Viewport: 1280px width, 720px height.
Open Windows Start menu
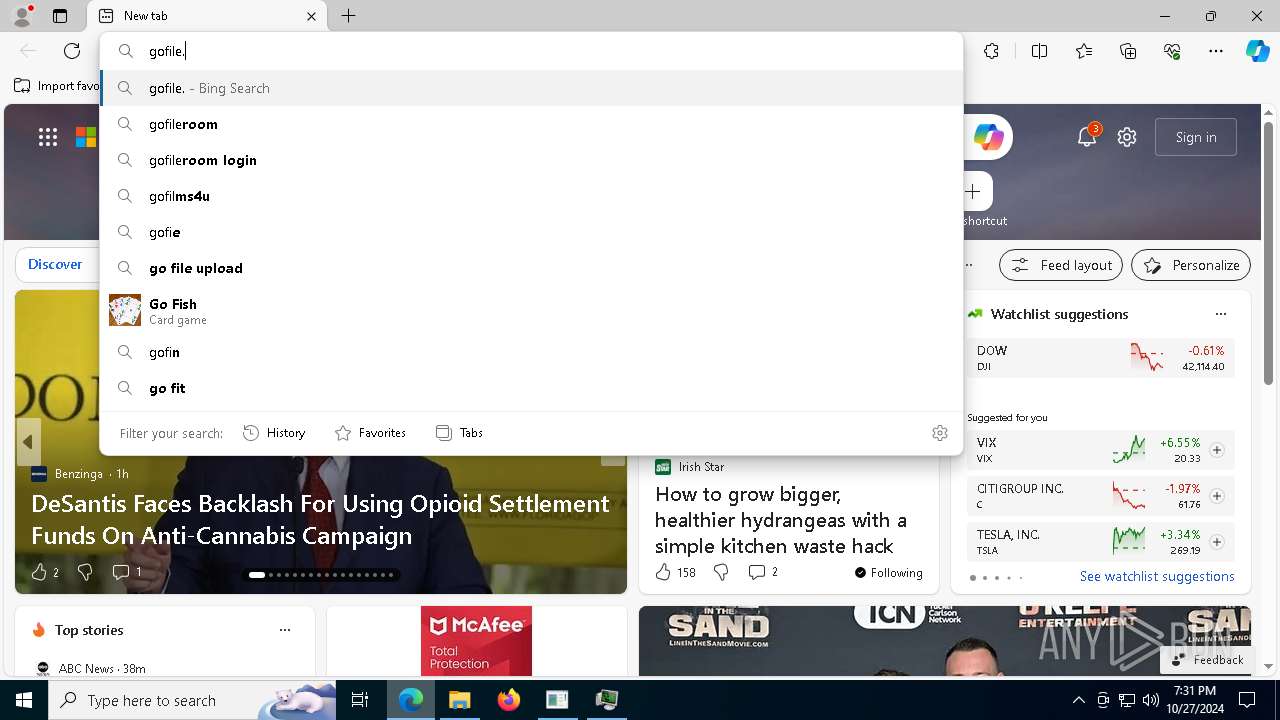pos(24,700)
